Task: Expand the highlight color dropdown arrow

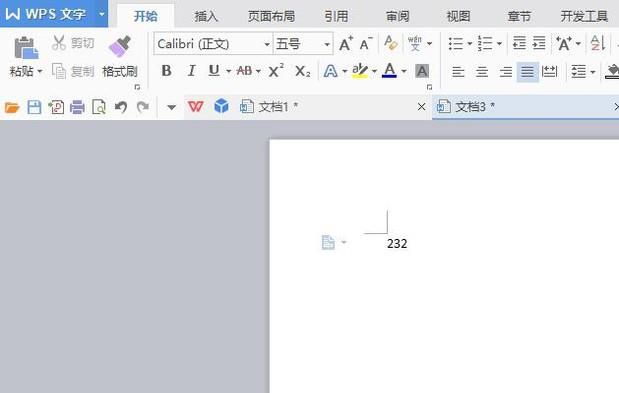Action: 374,71
